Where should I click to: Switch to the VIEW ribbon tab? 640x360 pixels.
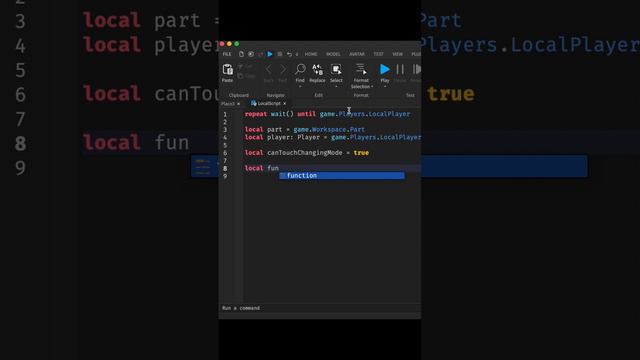(397, 54)
